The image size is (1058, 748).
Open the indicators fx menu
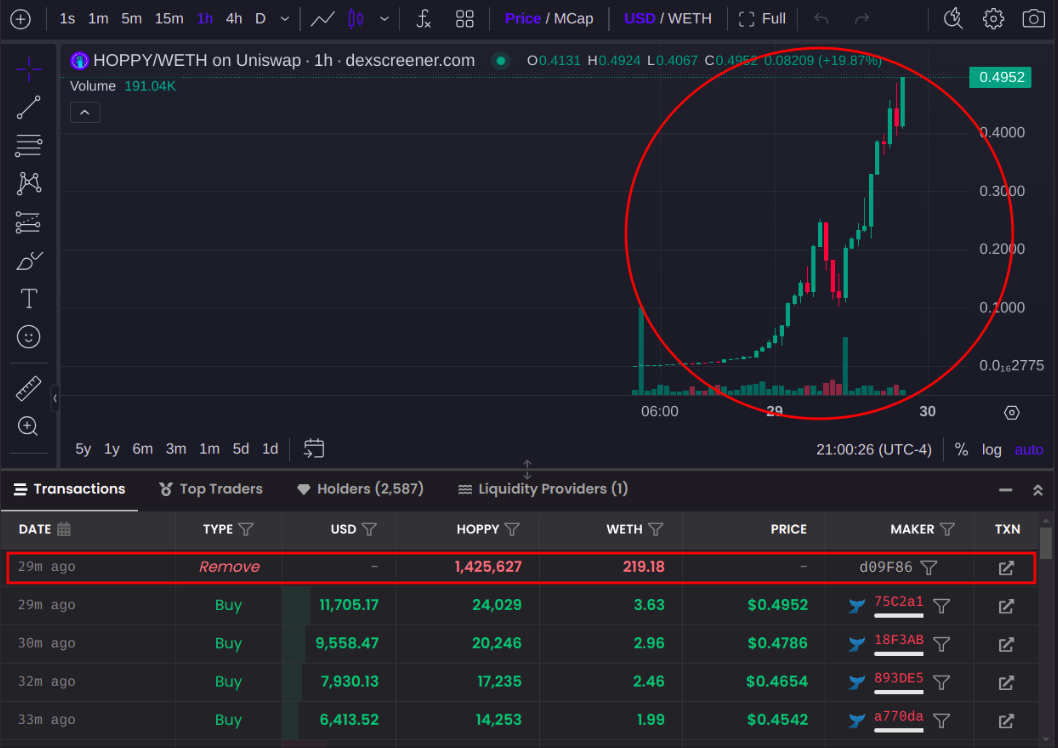click(x=423, y=19)
